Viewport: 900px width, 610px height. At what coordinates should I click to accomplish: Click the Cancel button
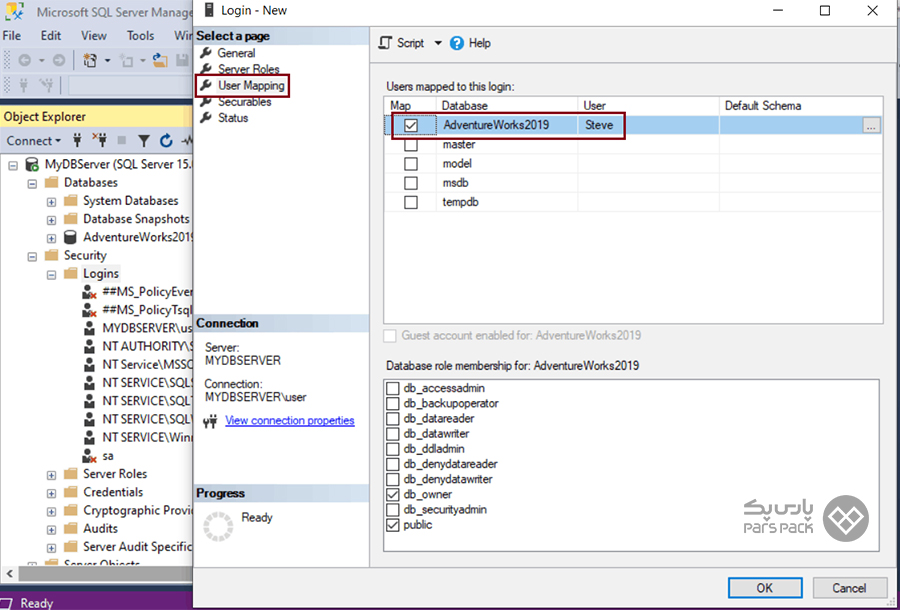click(x=849, y=588)
